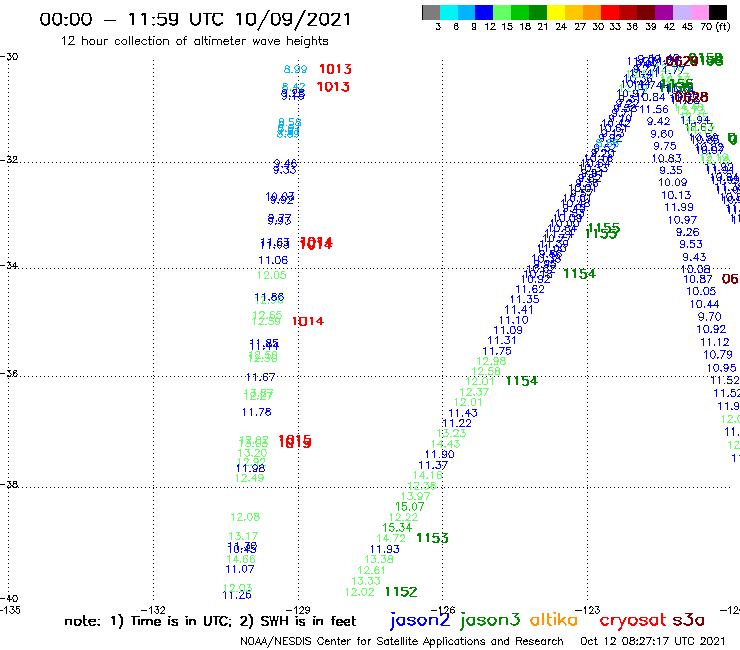Select the cyan swatch between 3 and 6
This screenshot has height=650, width=740.
click(x=449, y=12)
